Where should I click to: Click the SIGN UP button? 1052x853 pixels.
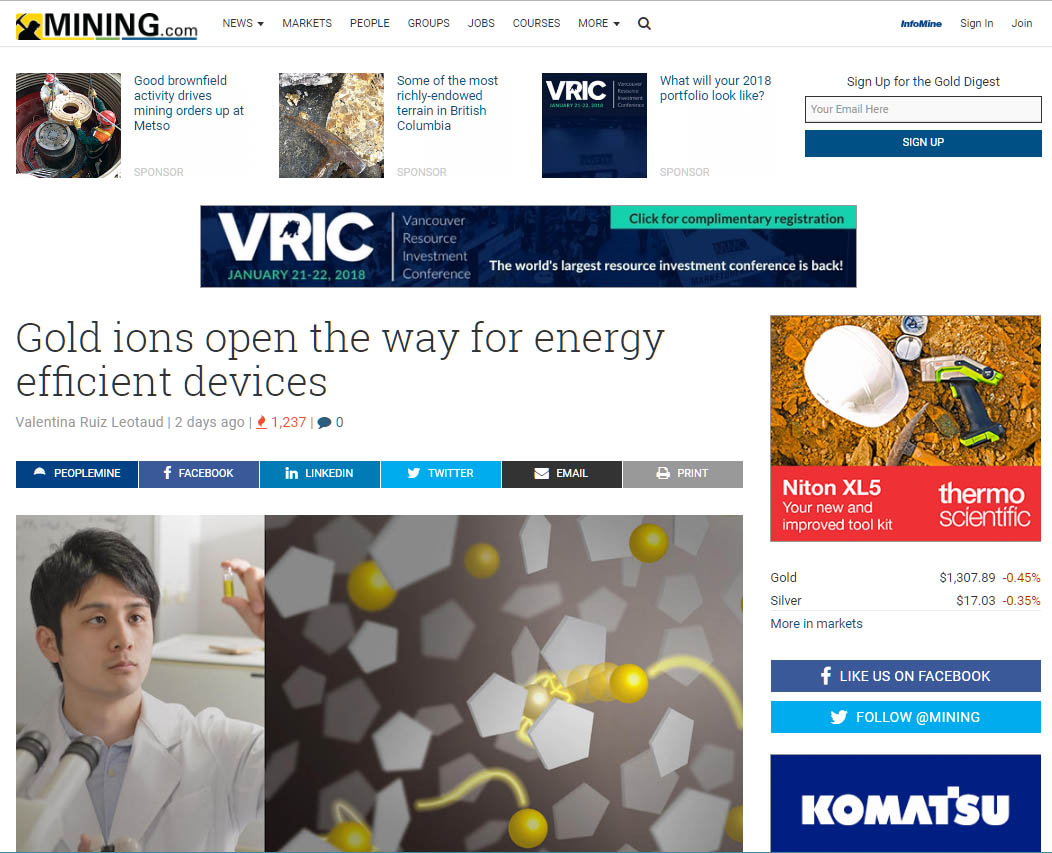click(x=923, y=143)
